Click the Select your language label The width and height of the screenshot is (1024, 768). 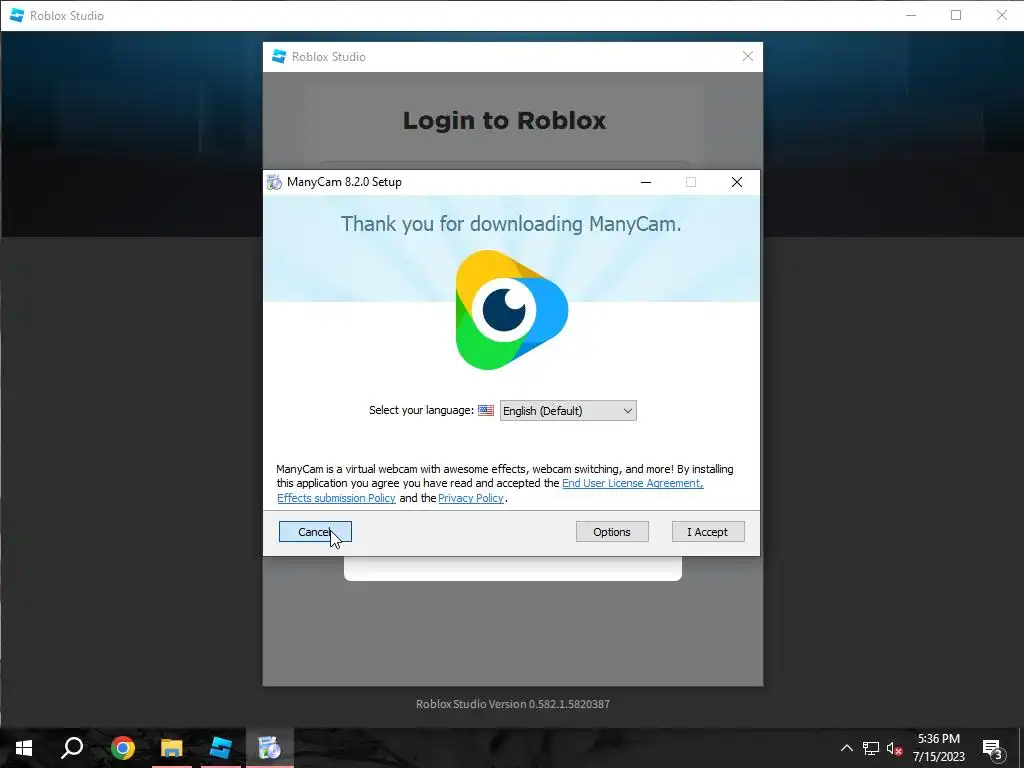[x=421, y=410]
